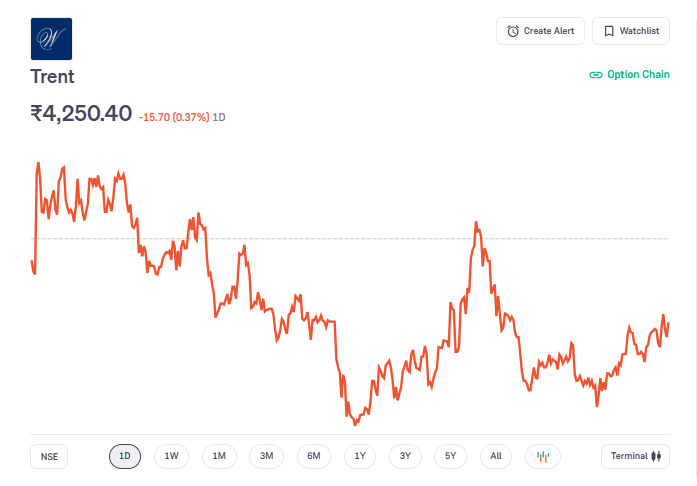
Task: Switch to candlestick chart view
Action: tap(543, 456)
